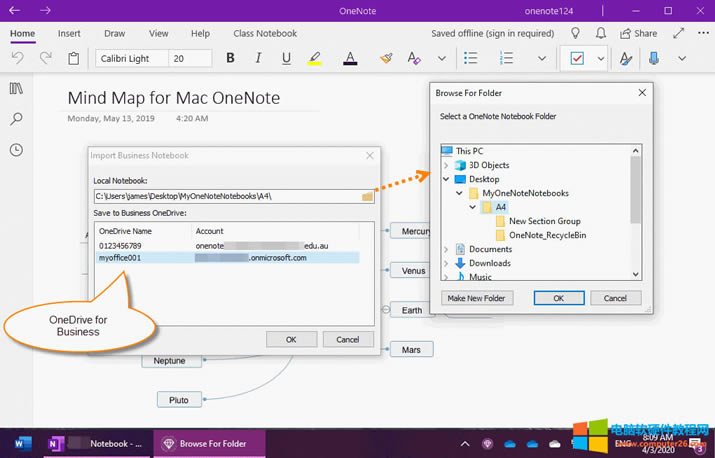Collapse the Desktop tree node
Image resolution: width=715 pixels, height=458 pixels.
(x=446, y=180)
